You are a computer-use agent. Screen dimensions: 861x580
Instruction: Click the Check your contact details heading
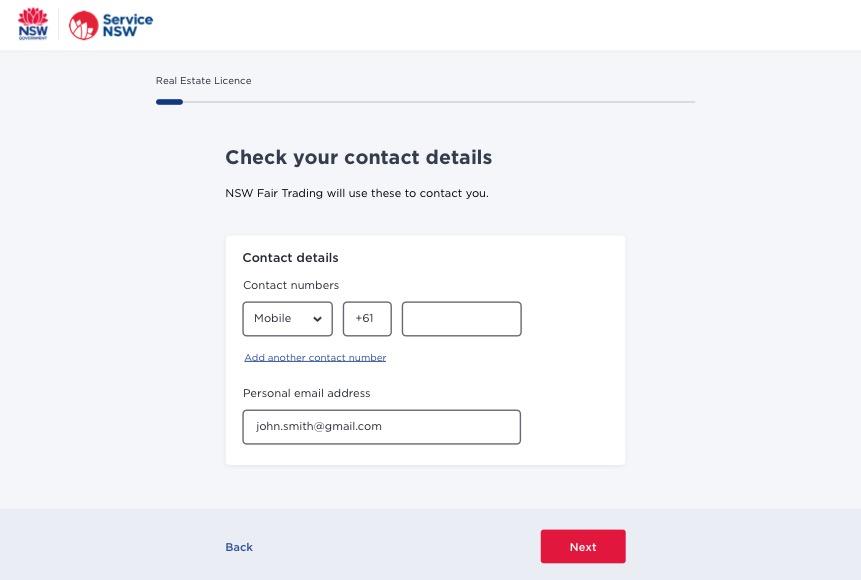359,157
